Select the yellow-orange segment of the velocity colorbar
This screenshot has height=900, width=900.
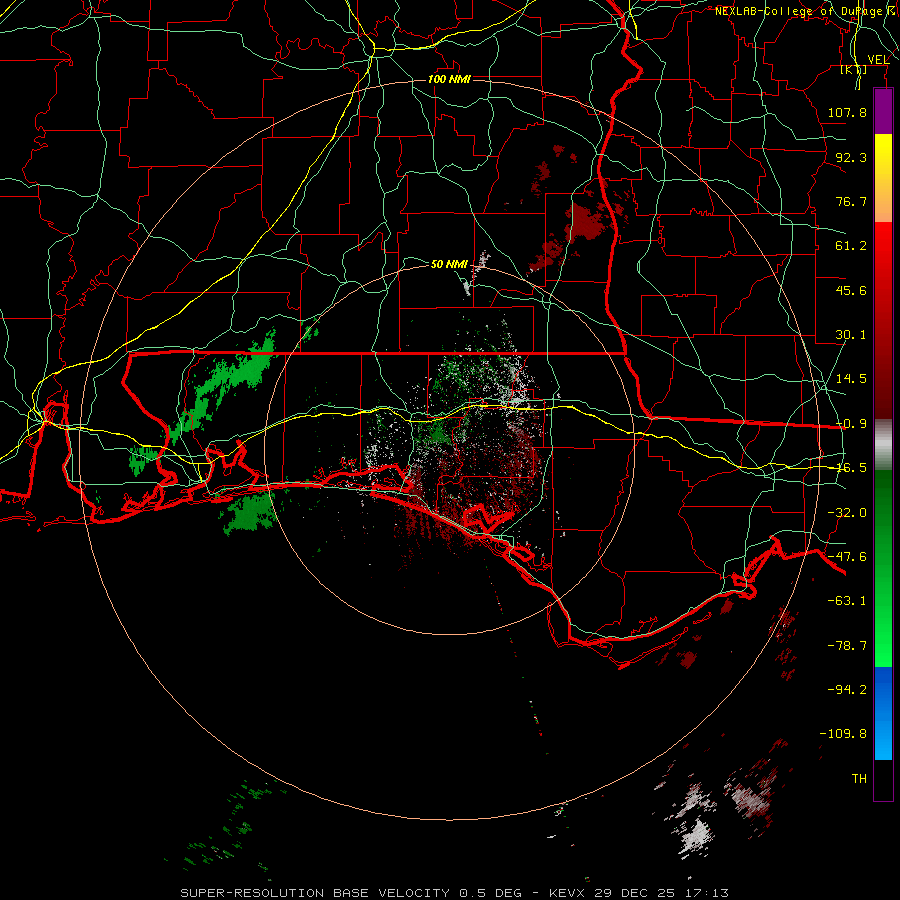883,178
